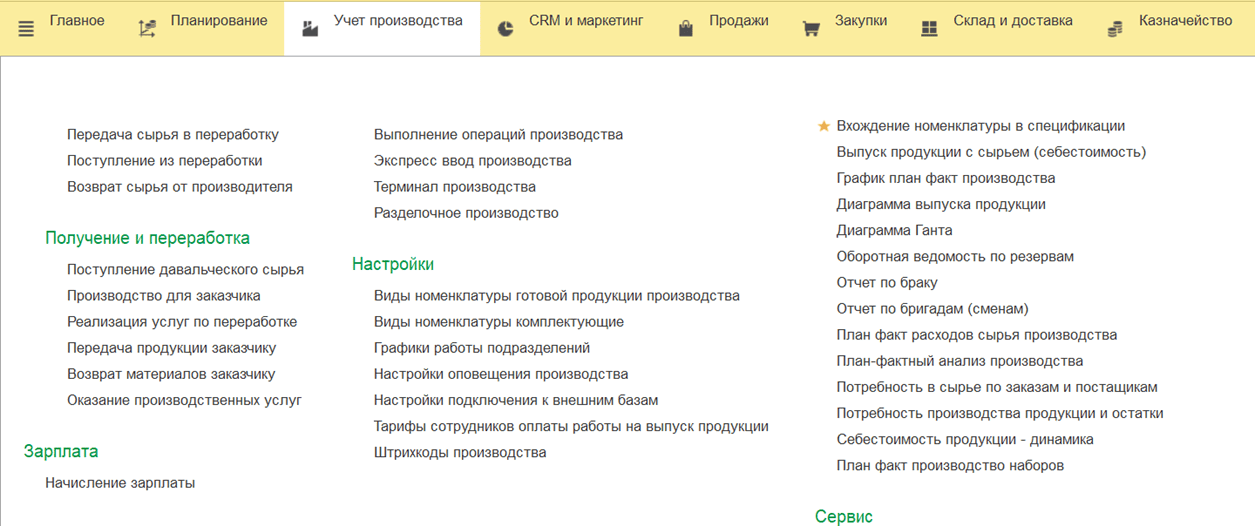This screenshot has width=1255, height=526.
Task: Open the Планирование section tab
Action: 218,21
